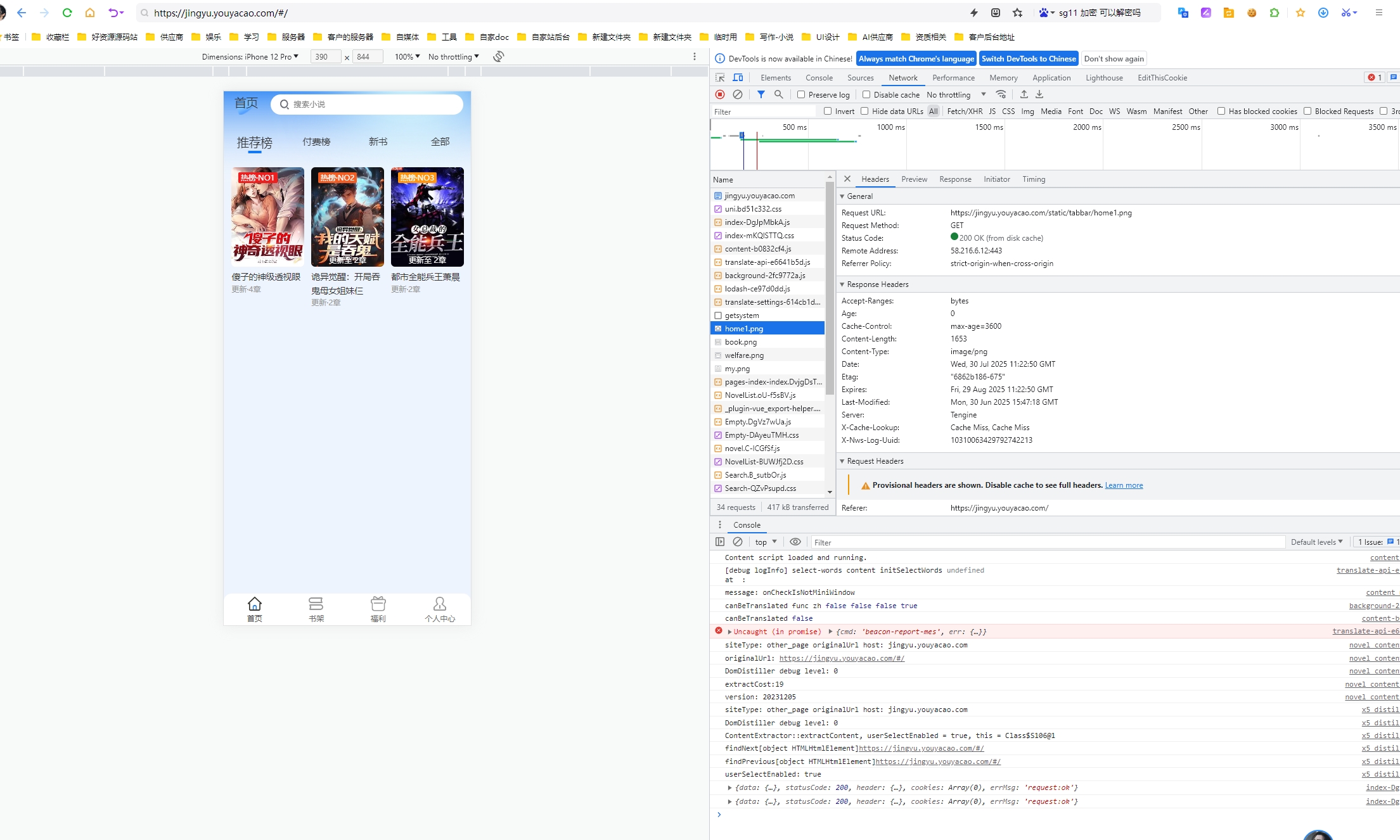Screen dimensions: 1400x840
Task: Open the 100% zoom dropdown
Action: [407, 56]
